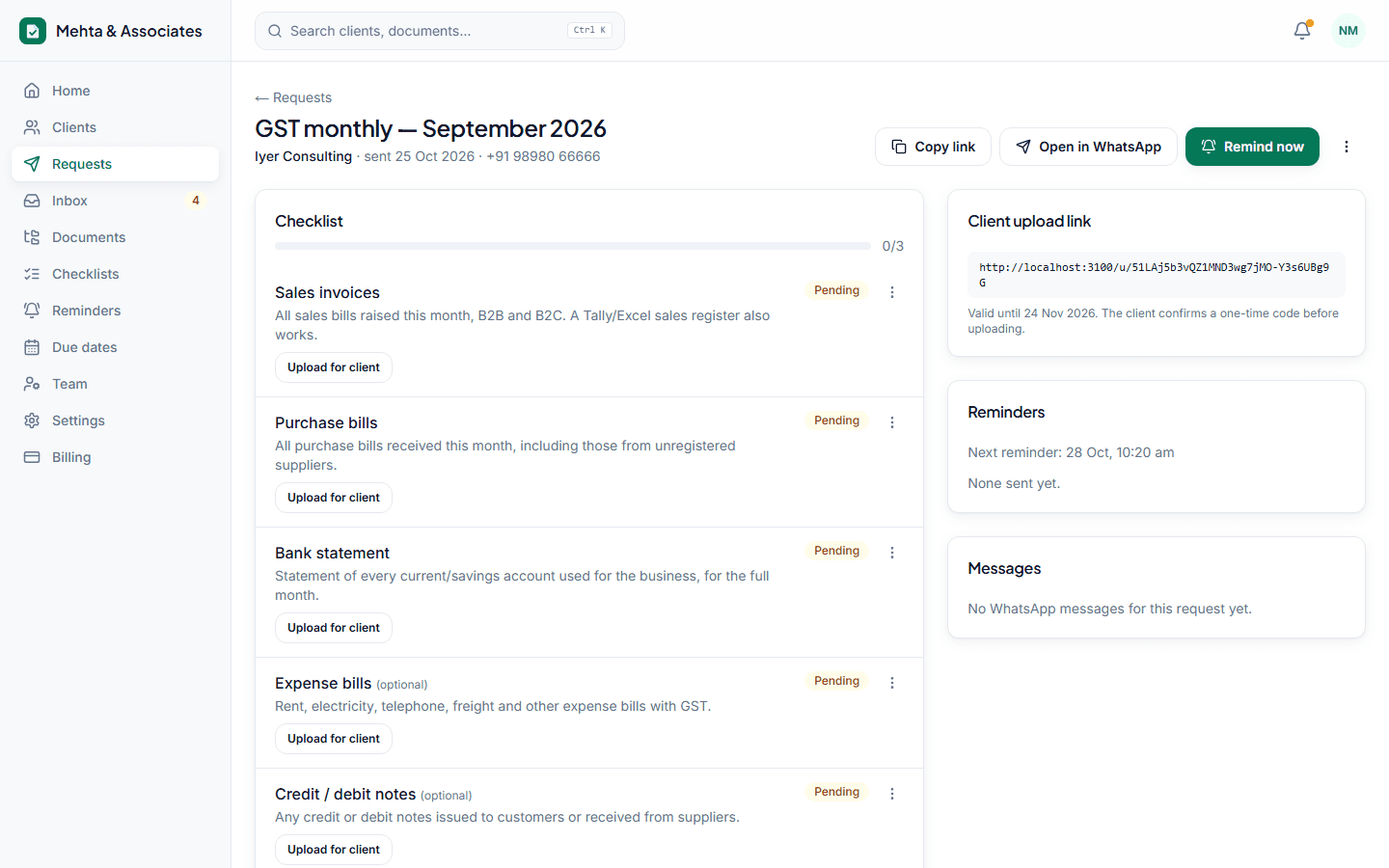The height and width of the screenshot is (868, 1389).
Task: Click the Iyer Consulting client name
Action: [x=303, y=156]
